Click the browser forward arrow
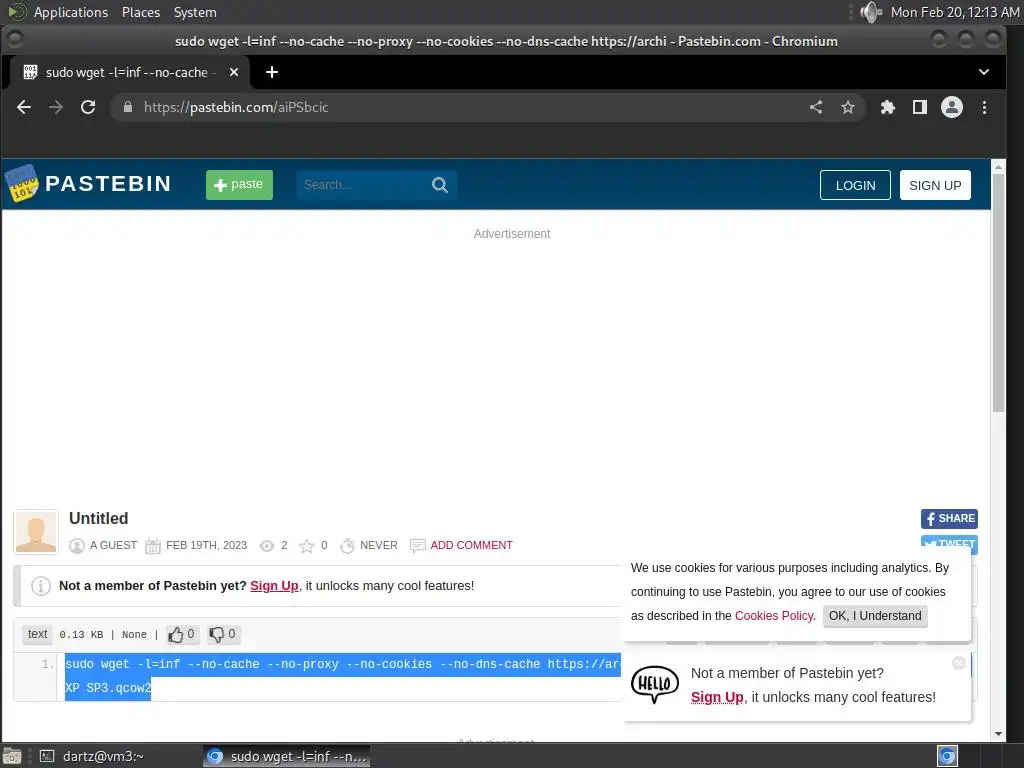 [x=56, y=107]
